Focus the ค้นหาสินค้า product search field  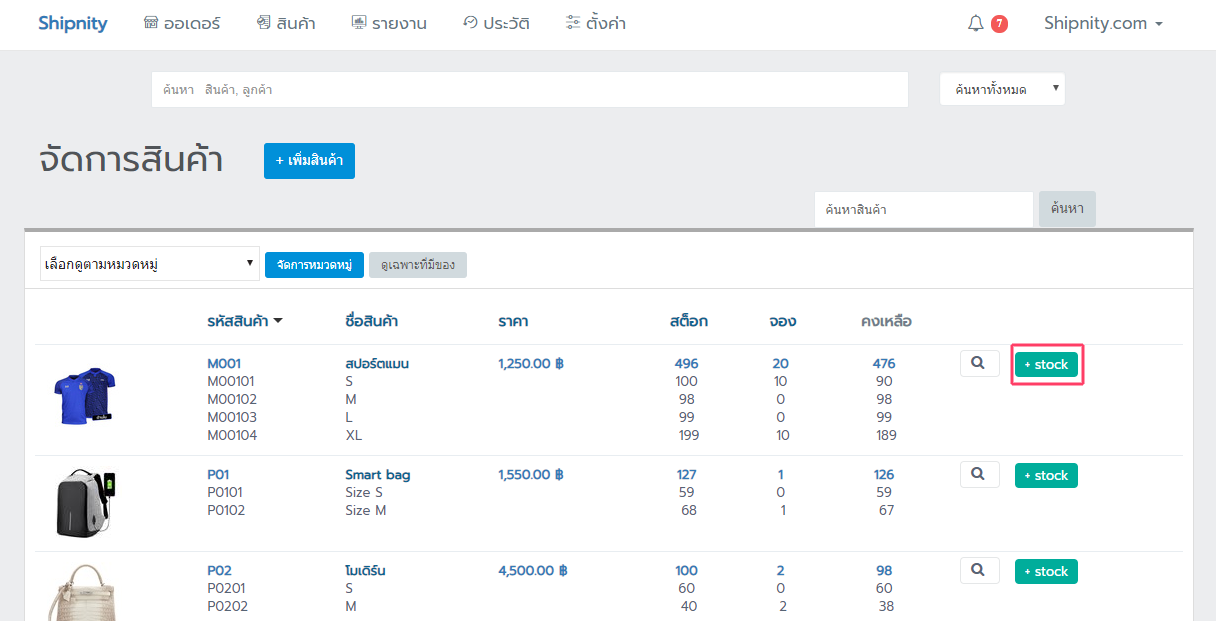click(x=922, y=210)
